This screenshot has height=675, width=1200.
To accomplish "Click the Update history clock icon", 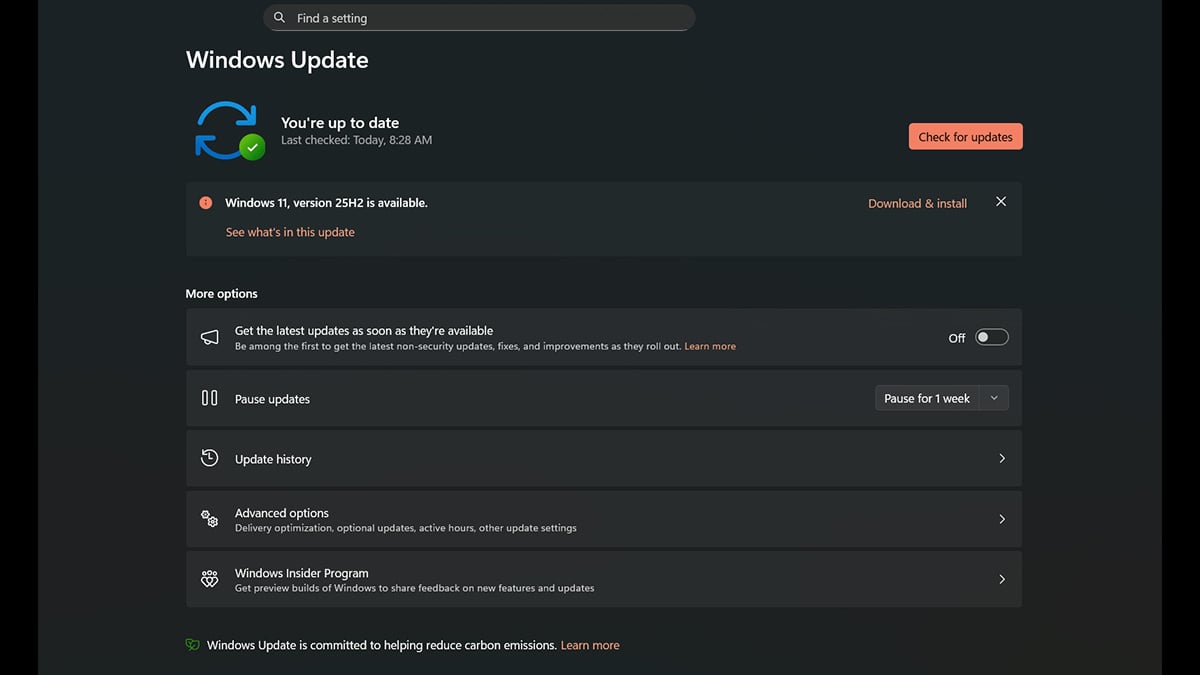I will (209, 457).
